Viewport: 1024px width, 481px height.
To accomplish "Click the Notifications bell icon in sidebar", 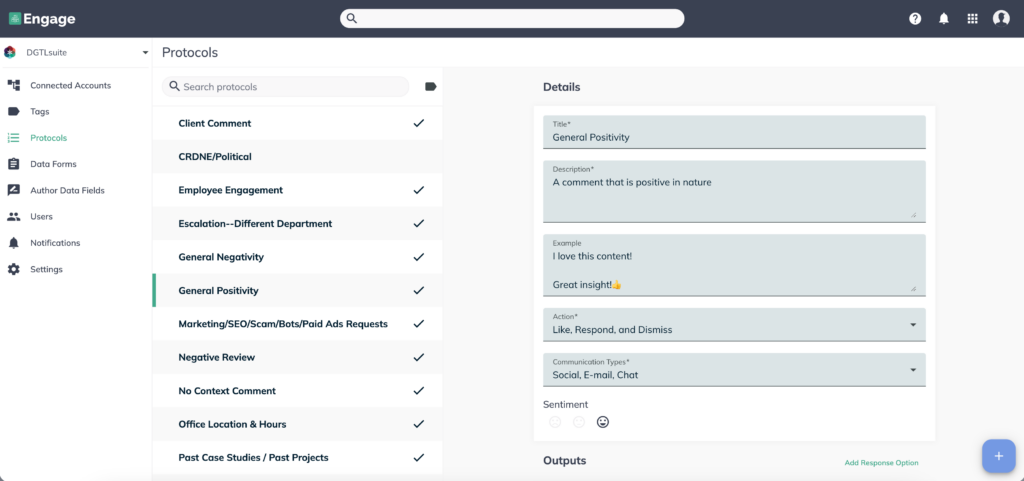I will tap(14, 243).
